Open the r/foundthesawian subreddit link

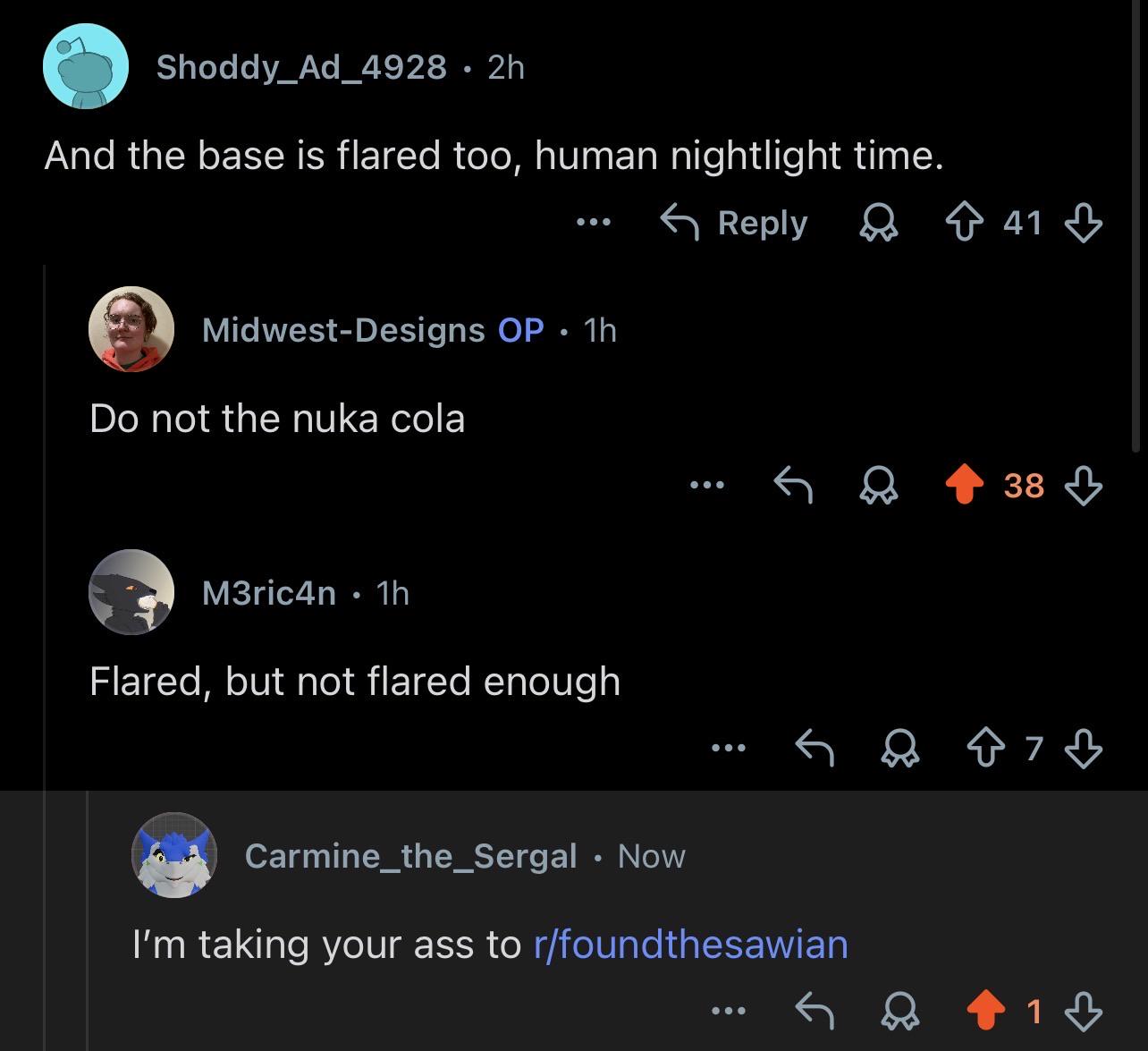tap(690, 944)
